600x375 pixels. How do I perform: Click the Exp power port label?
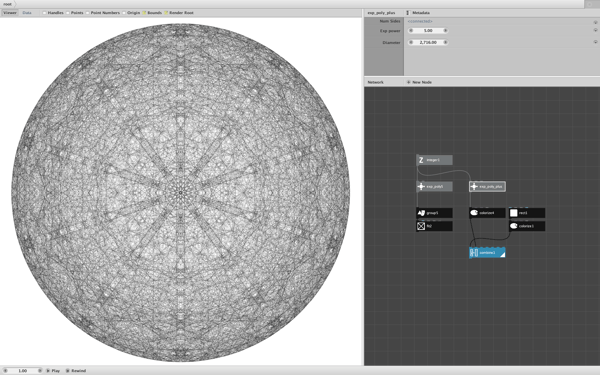tap(390, 31)
